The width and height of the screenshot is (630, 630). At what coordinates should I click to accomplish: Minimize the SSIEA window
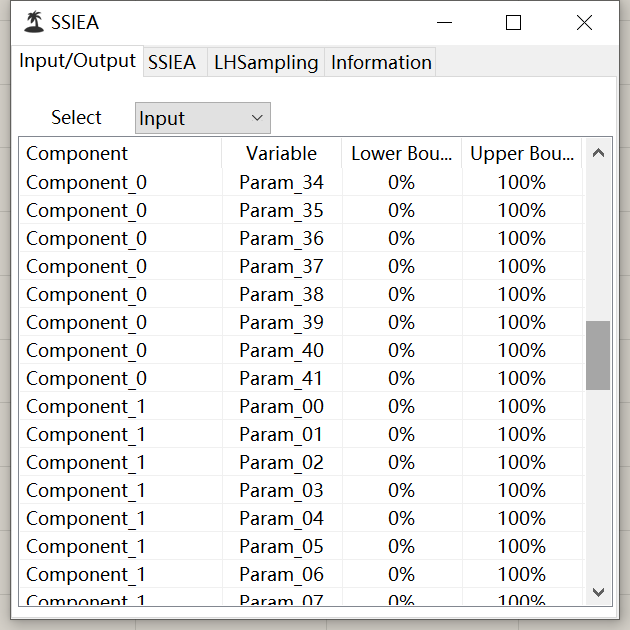444,22
